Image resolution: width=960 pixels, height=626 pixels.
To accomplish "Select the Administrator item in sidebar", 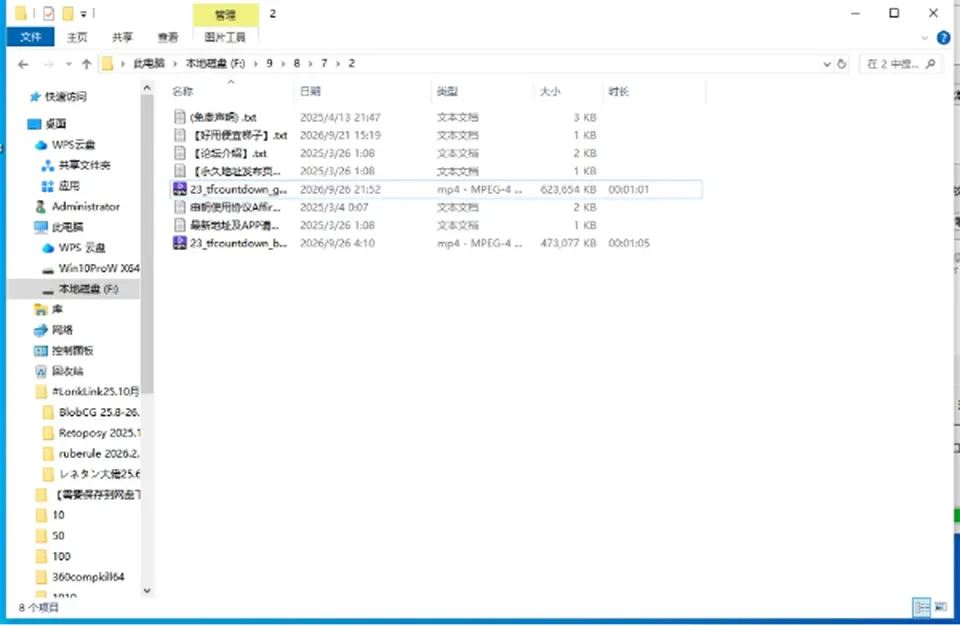I will coord(78,206).
